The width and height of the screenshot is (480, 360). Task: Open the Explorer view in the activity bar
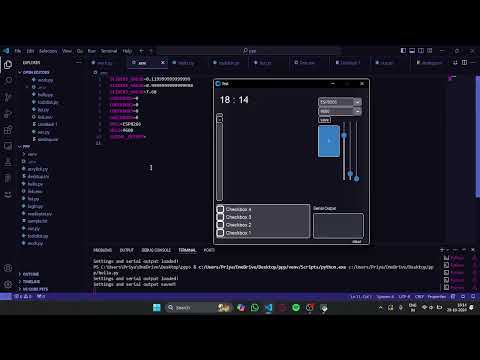click(8, 64)
